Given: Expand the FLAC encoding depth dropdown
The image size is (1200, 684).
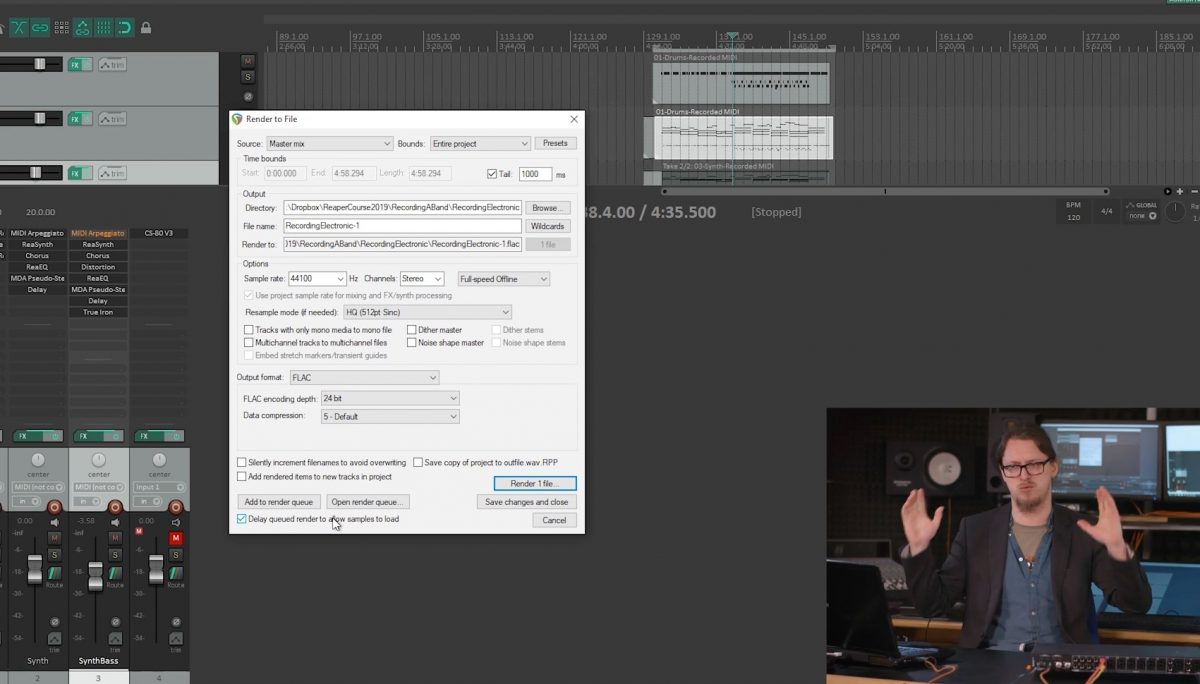Looking at the screenshot, I should tap(390, 398).
